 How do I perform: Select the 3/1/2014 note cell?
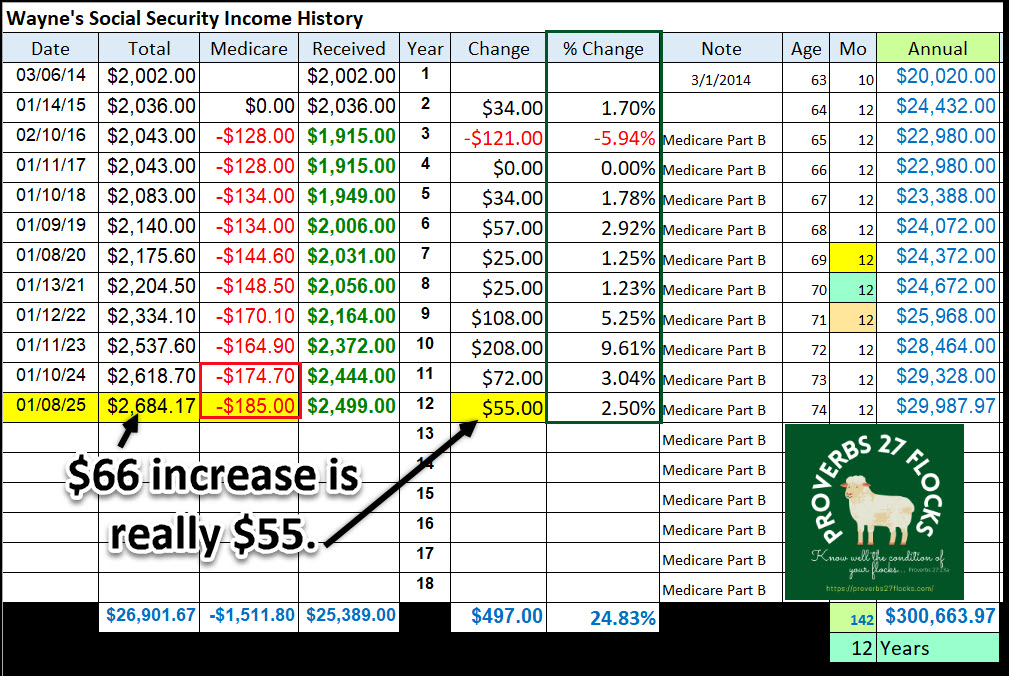(721, 78)
